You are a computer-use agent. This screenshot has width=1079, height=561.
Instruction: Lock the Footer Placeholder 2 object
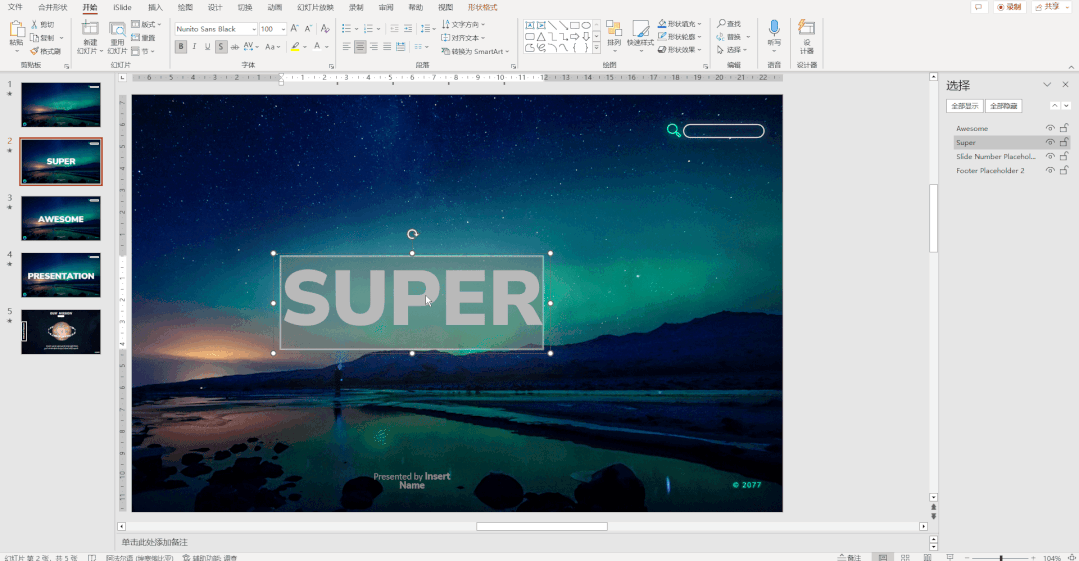tap(1064, 170)
